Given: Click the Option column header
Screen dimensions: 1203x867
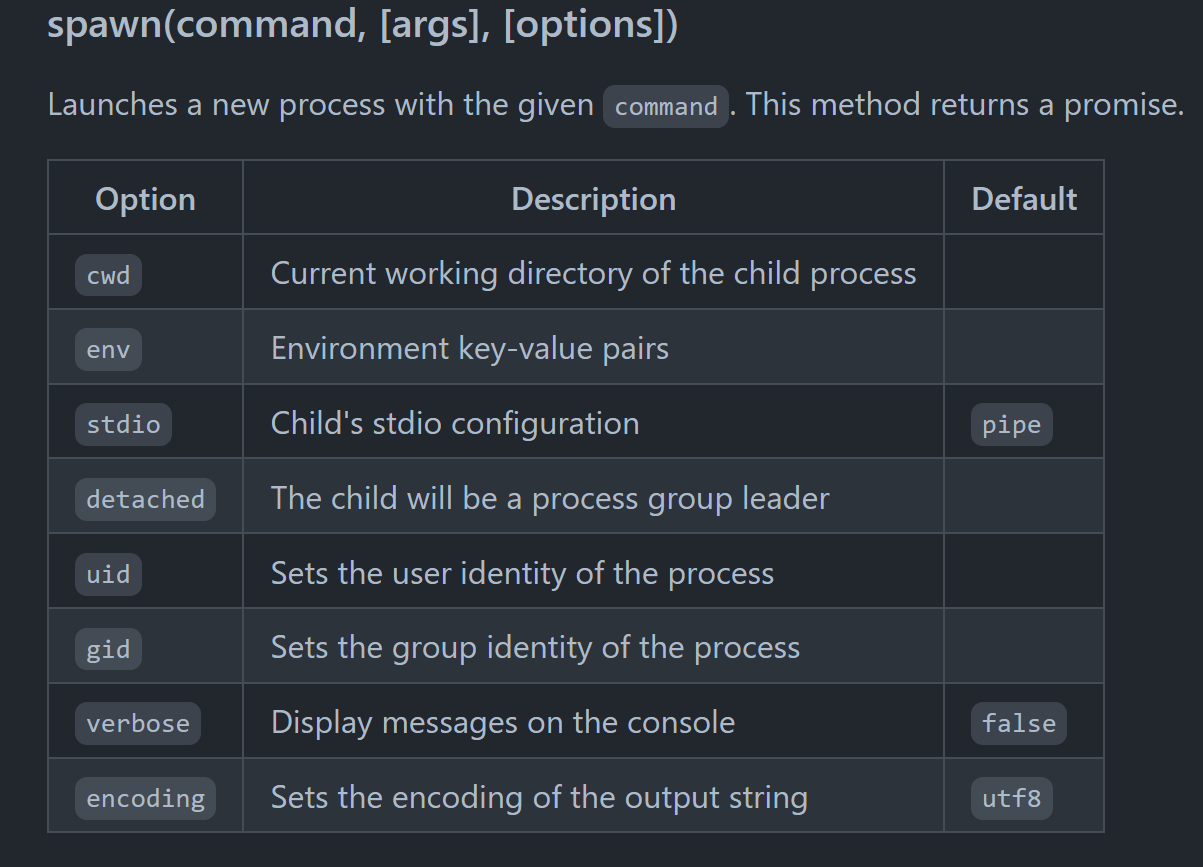Looking at the screenshot, I should [145, 198].
